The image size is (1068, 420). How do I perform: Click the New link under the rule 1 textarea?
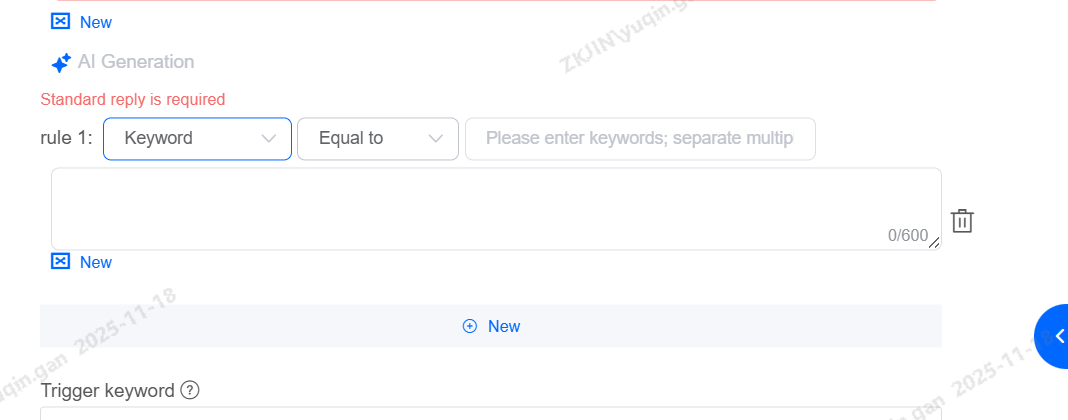[96, 262]
